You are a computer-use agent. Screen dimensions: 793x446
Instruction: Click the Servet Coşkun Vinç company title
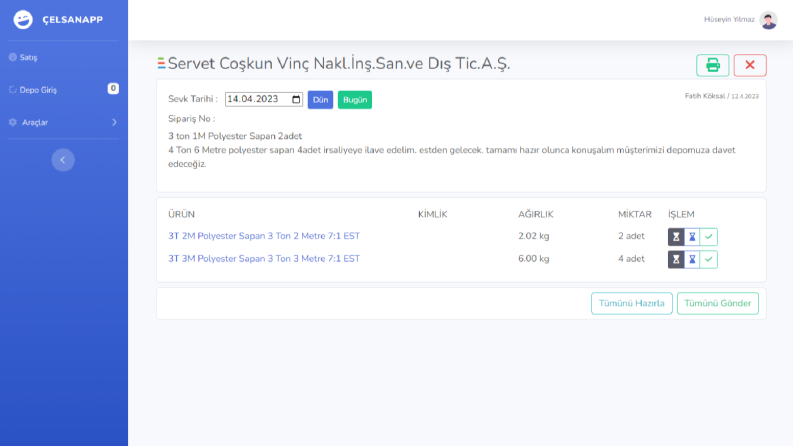(x=339, y=64)
